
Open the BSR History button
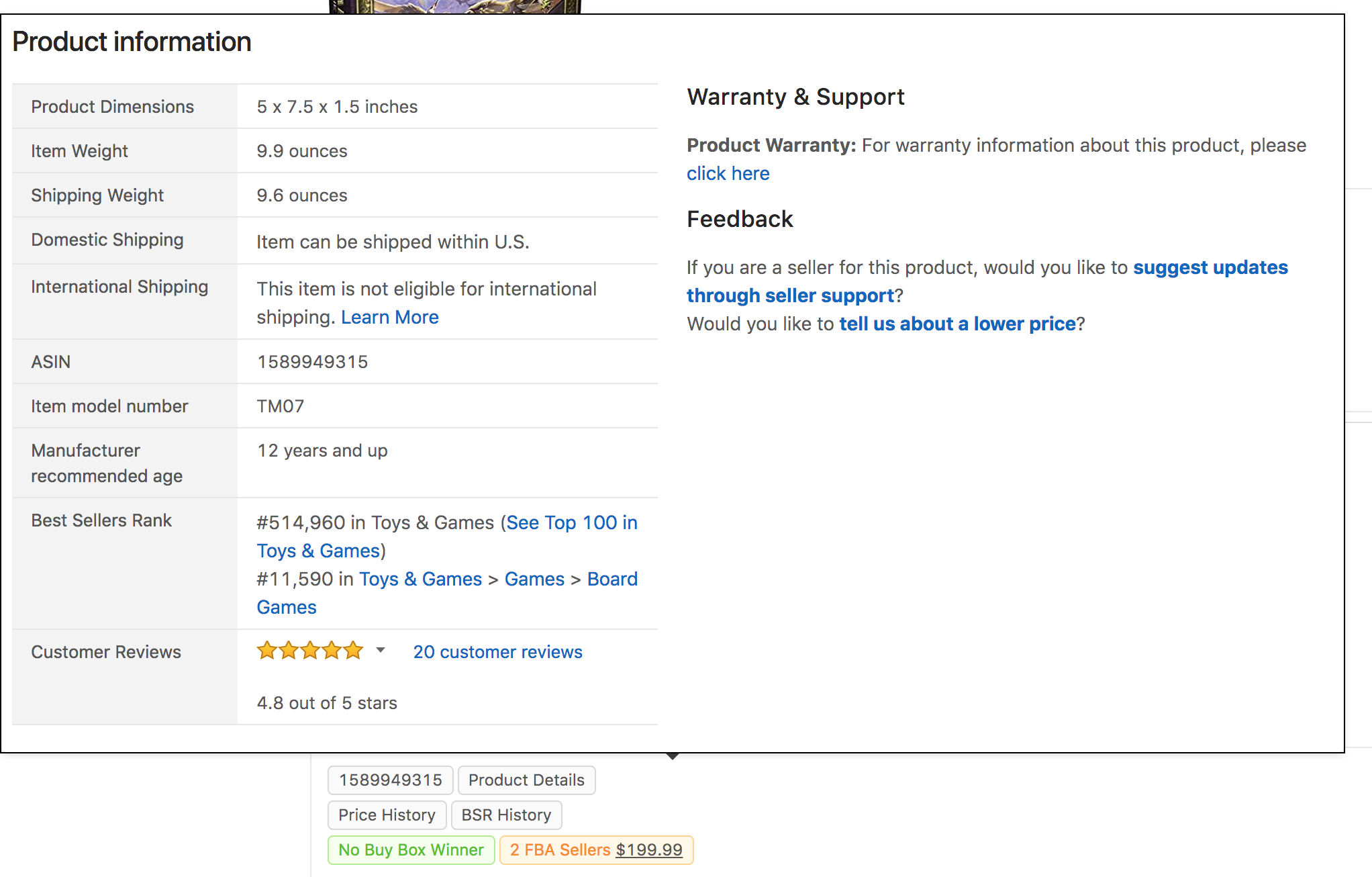(x=506, y=815)
